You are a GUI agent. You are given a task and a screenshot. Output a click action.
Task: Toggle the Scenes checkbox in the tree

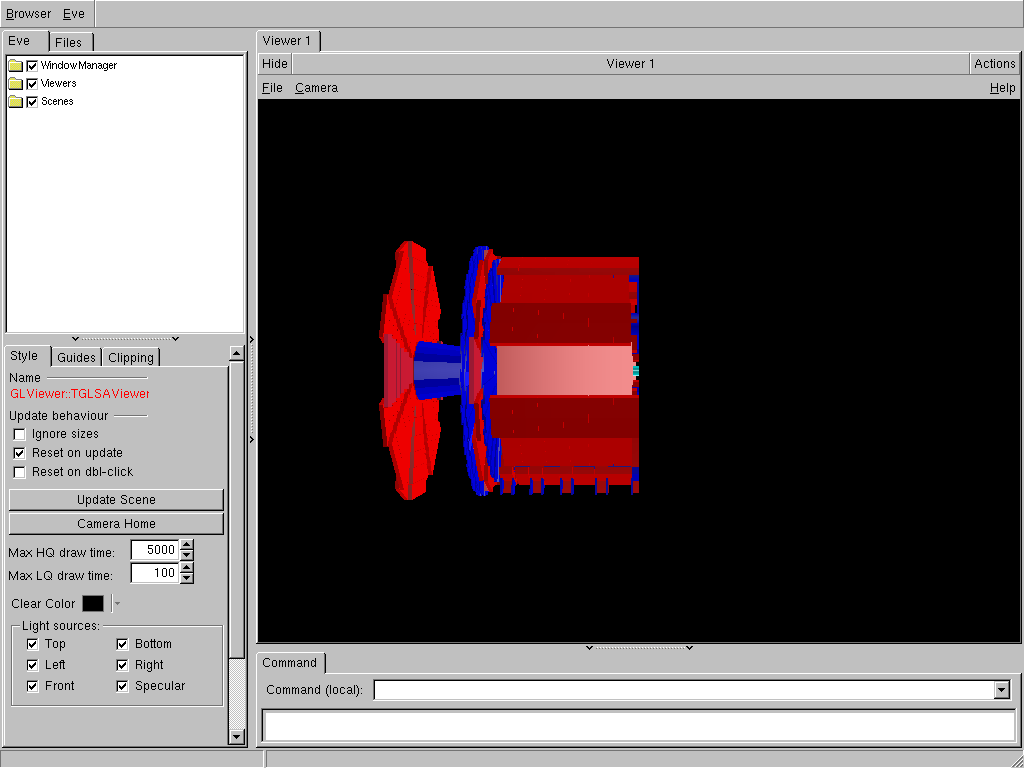32,102
